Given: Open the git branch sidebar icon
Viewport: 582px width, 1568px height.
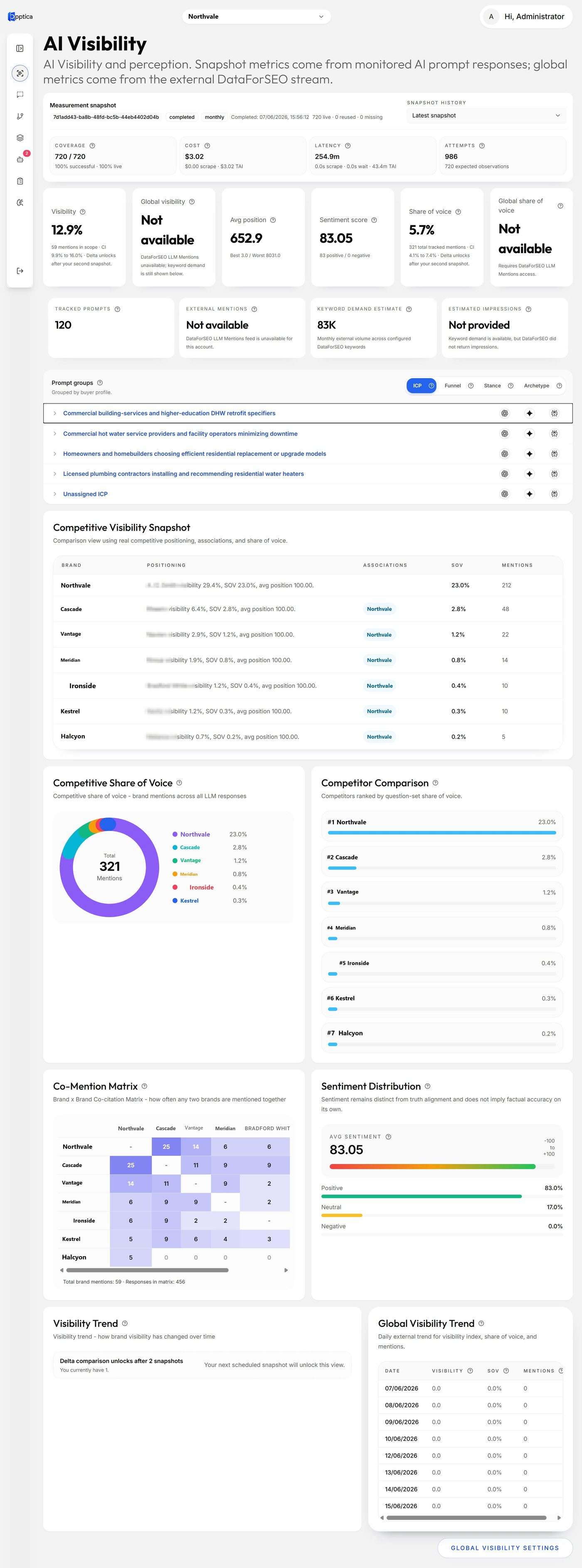Looking at the screenshot, I should pyautogui.click(x=20, y=116).
